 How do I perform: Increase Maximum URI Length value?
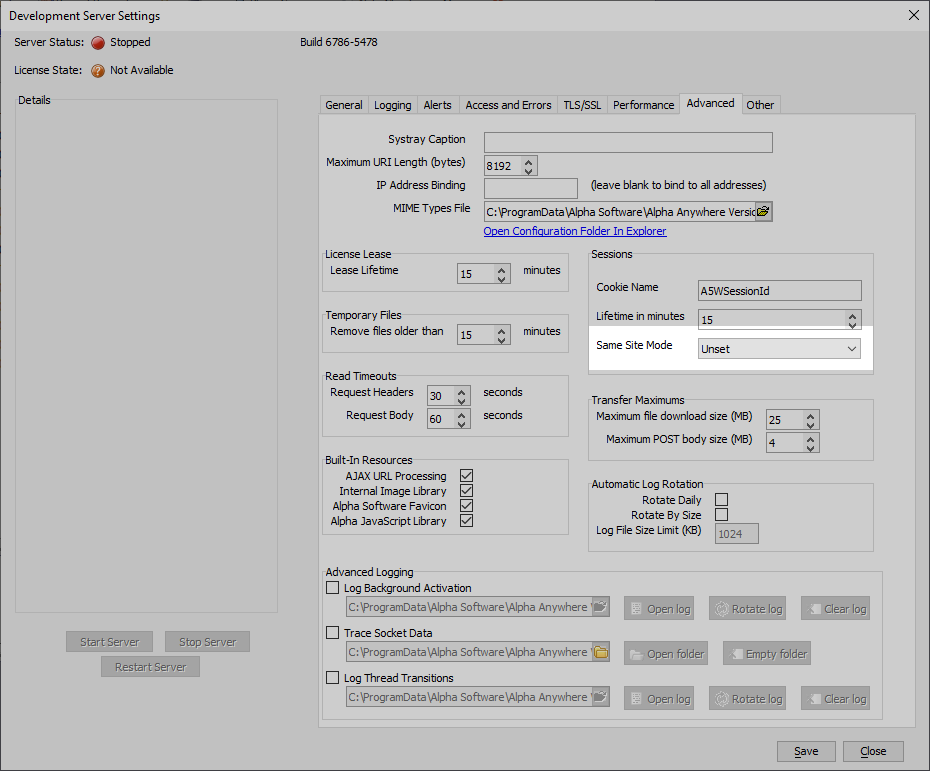click(x=528, y=161)
